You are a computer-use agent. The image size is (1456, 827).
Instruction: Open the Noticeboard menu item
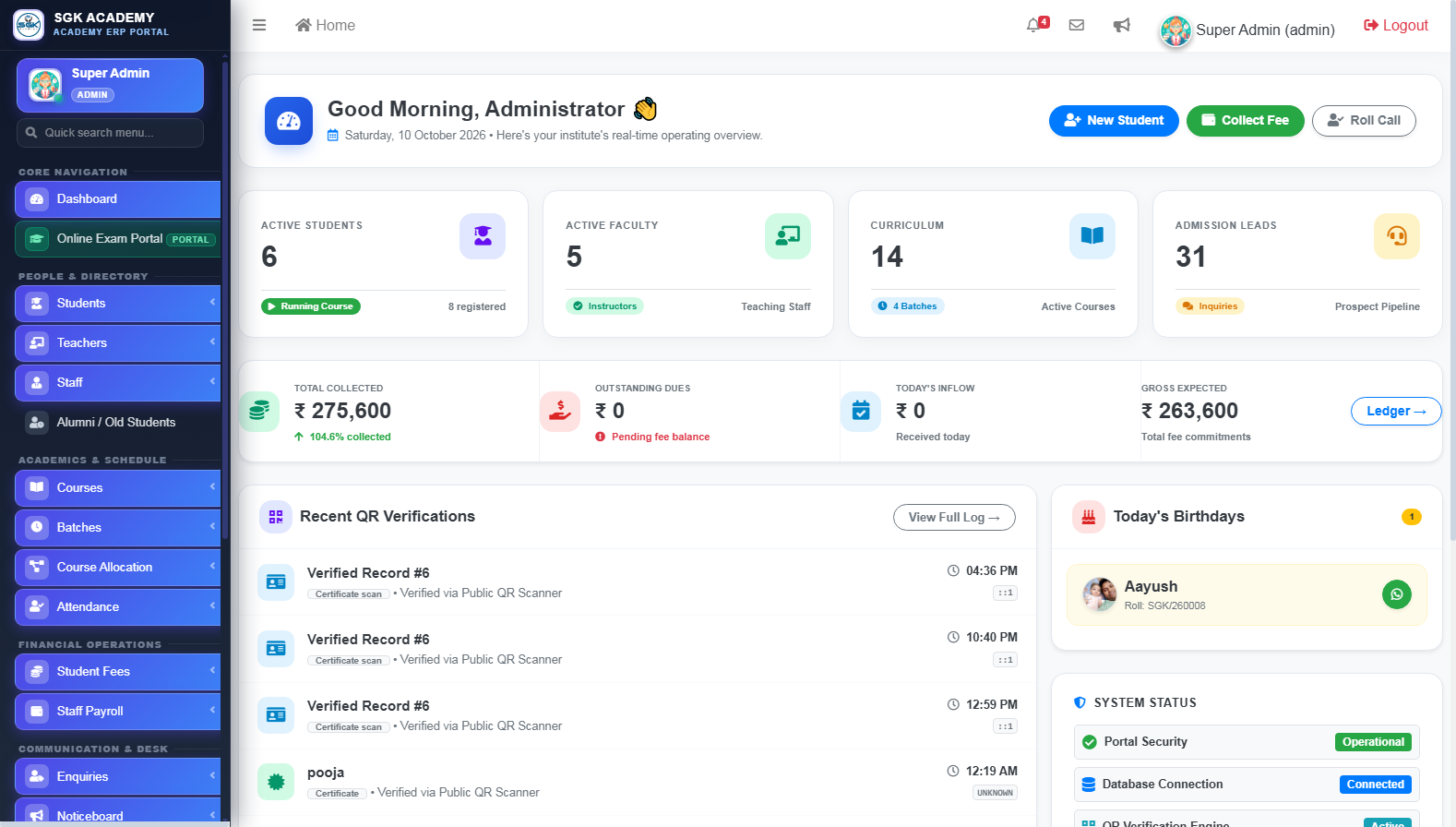(117, 812)
